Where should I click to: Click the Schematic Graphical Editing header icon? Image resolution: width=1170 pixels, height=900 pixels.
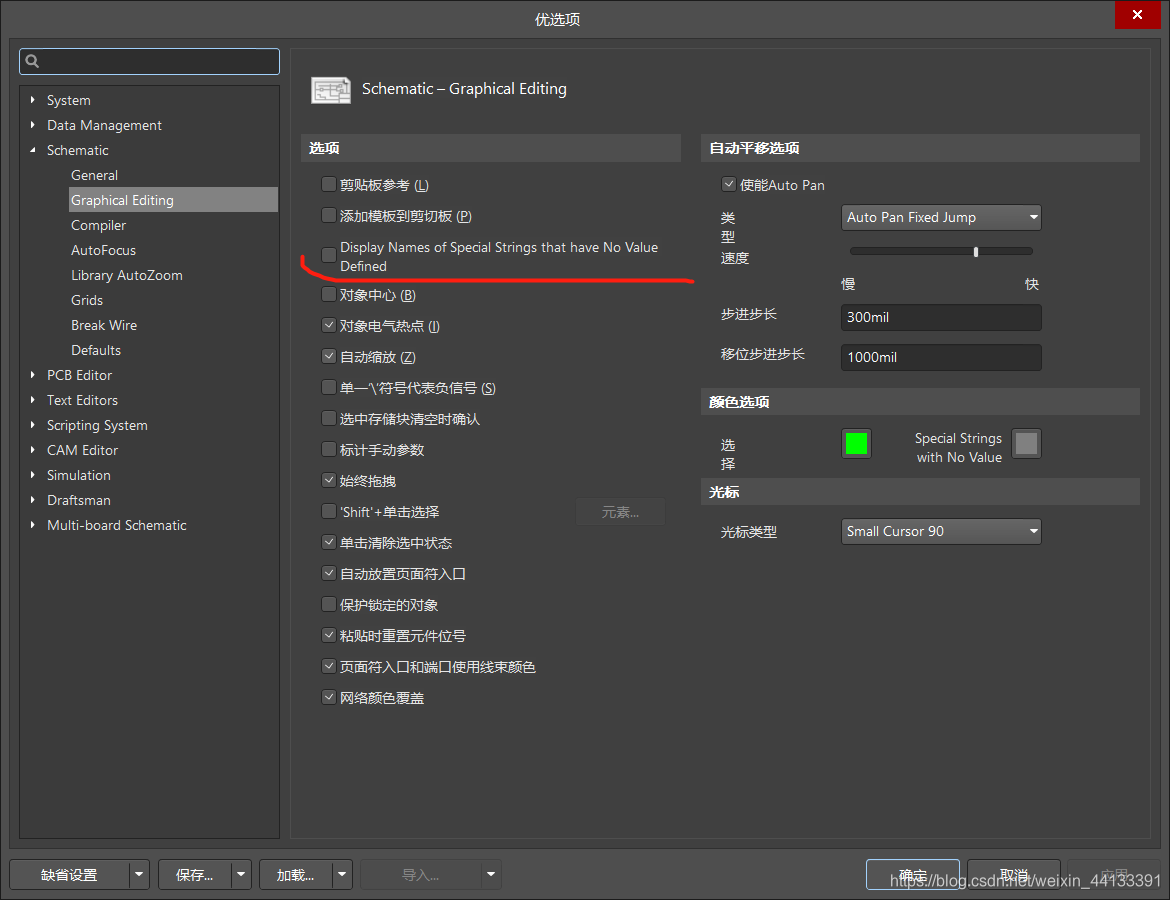point(331,90)
